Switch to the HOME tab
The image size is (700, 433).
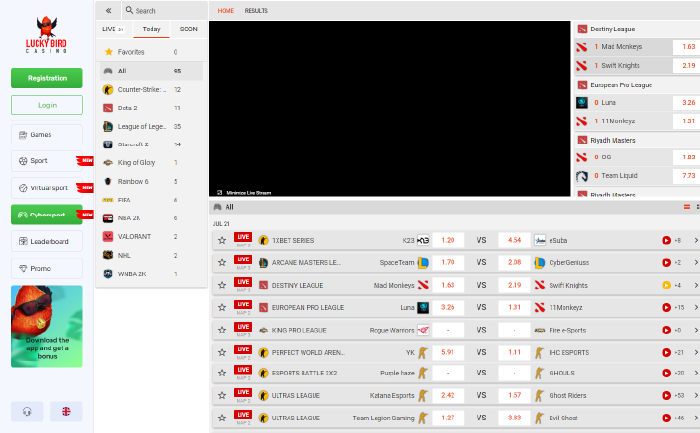coord(225,11)
